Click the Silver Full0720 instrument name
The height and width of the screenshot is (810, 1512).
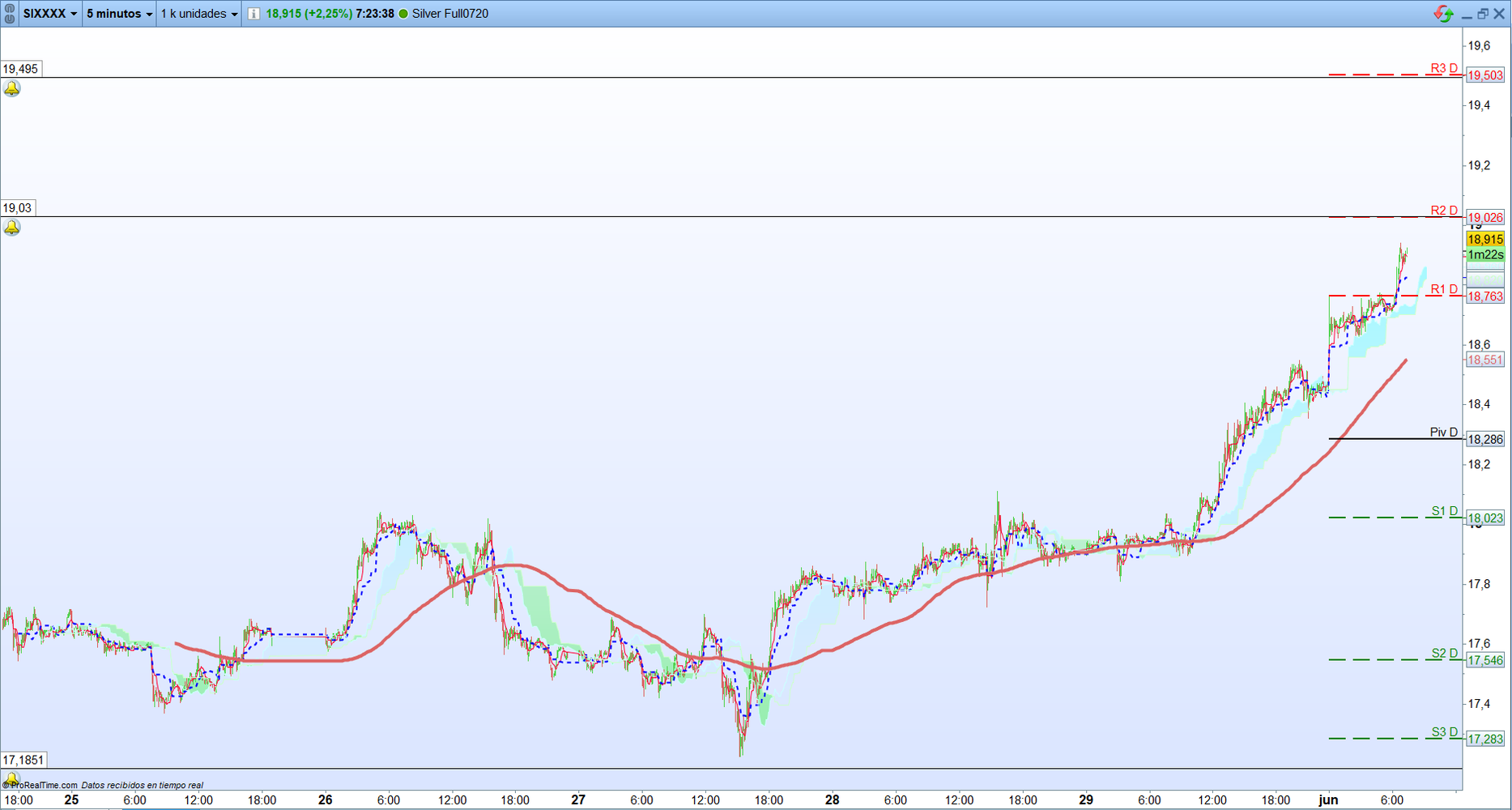click(450, 14)
